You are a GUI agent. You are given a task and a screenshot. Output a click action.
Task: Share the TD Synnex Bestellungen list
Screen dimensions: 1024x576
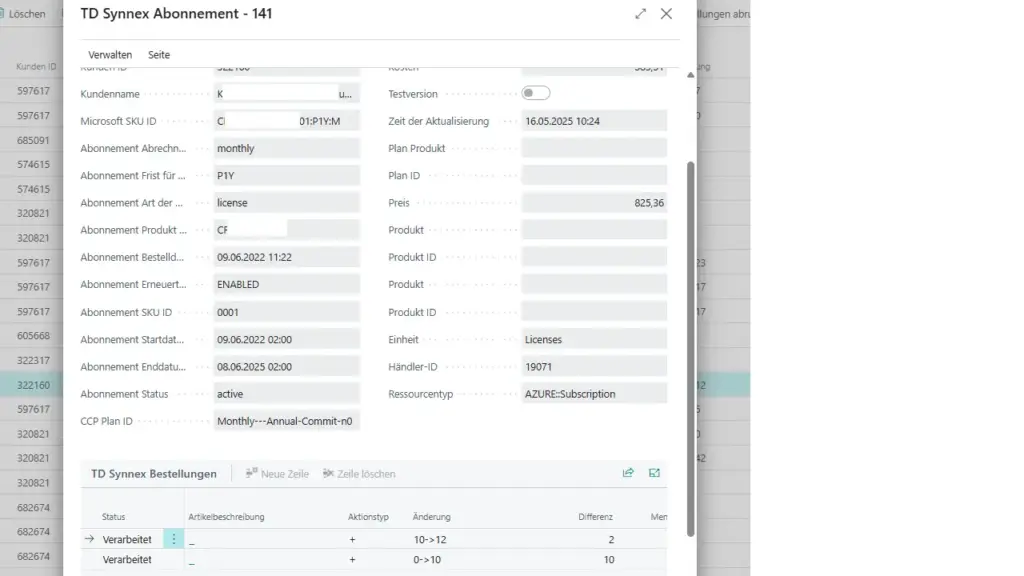(x=628, y=472)
